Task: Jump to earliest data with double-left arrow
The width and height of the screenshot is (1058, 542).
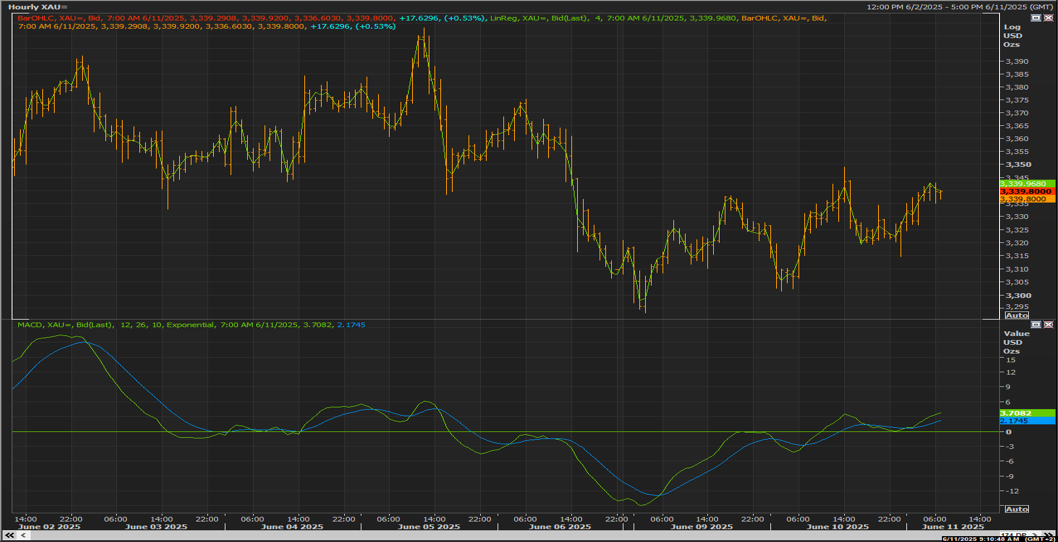Action: point(9,535)
